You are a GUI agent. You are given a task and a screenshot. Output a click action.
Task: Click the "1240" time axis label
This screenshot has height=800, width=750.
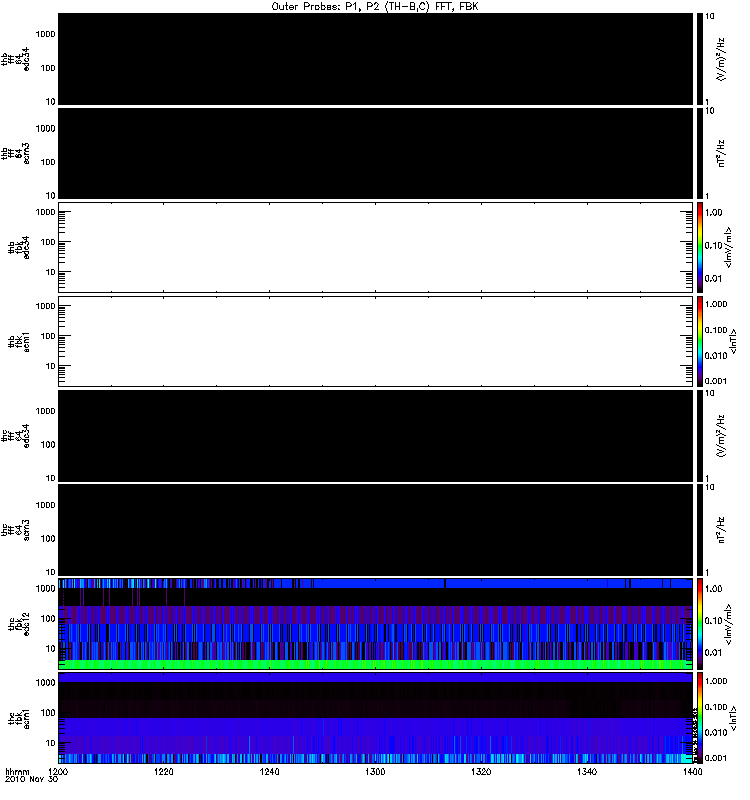coord(269,771)
